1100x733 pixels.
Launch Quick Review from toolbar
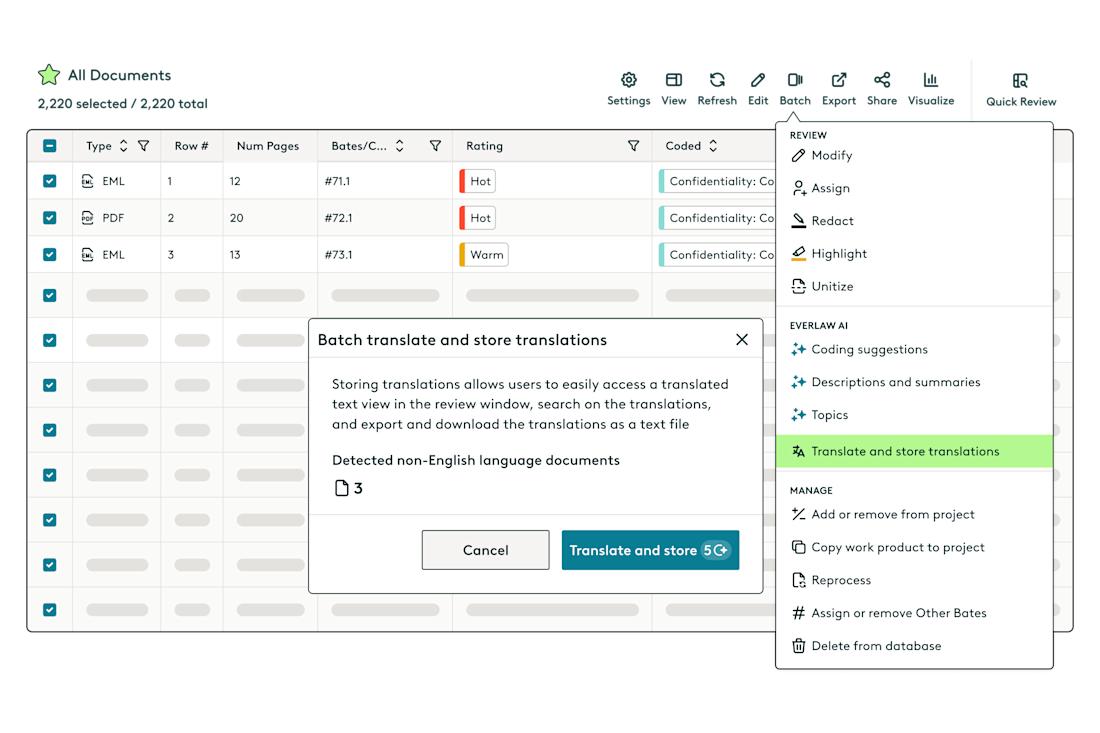(x=1021, y=90)
